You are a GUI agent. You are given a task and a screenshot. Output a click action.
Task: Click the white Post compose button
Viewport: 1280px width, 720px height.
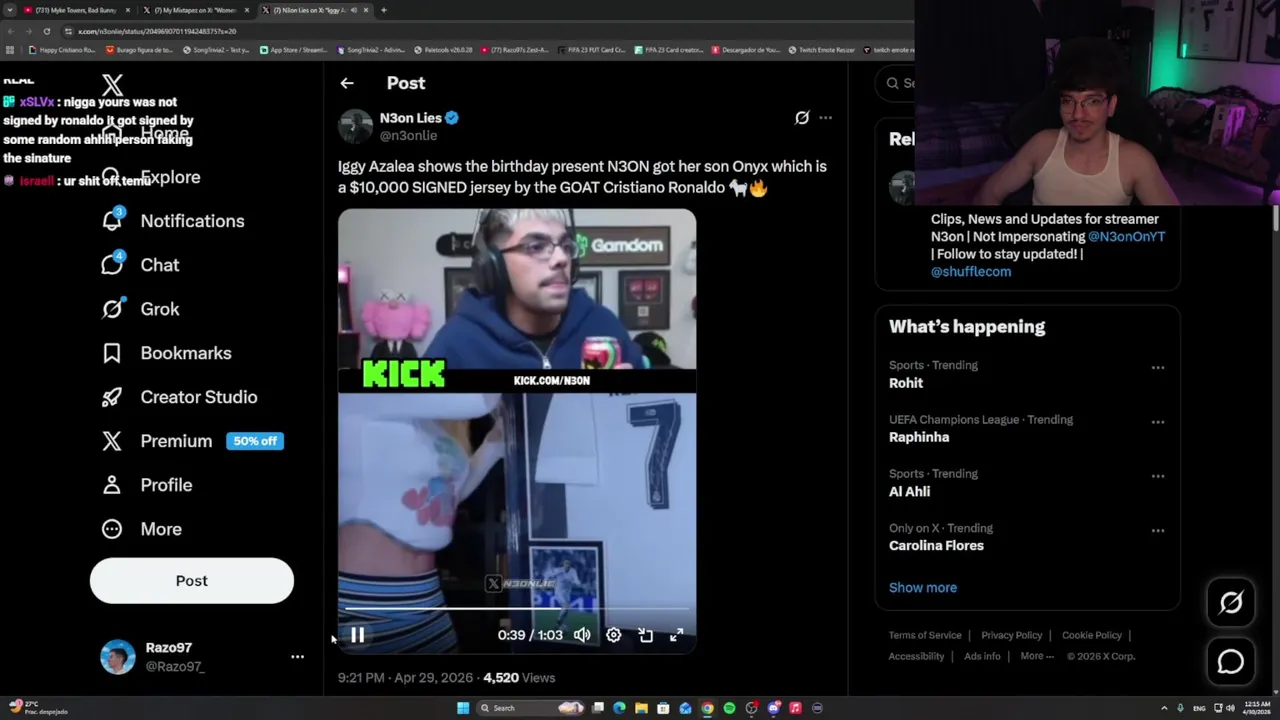(x=192, y=581)
